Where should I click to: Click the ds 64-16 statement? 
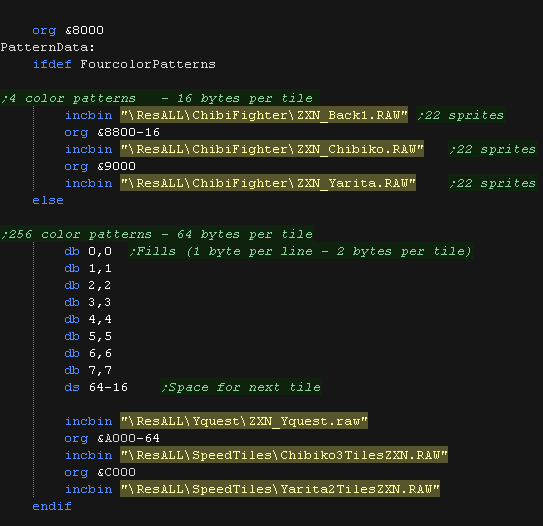click(x=96, y=387)
